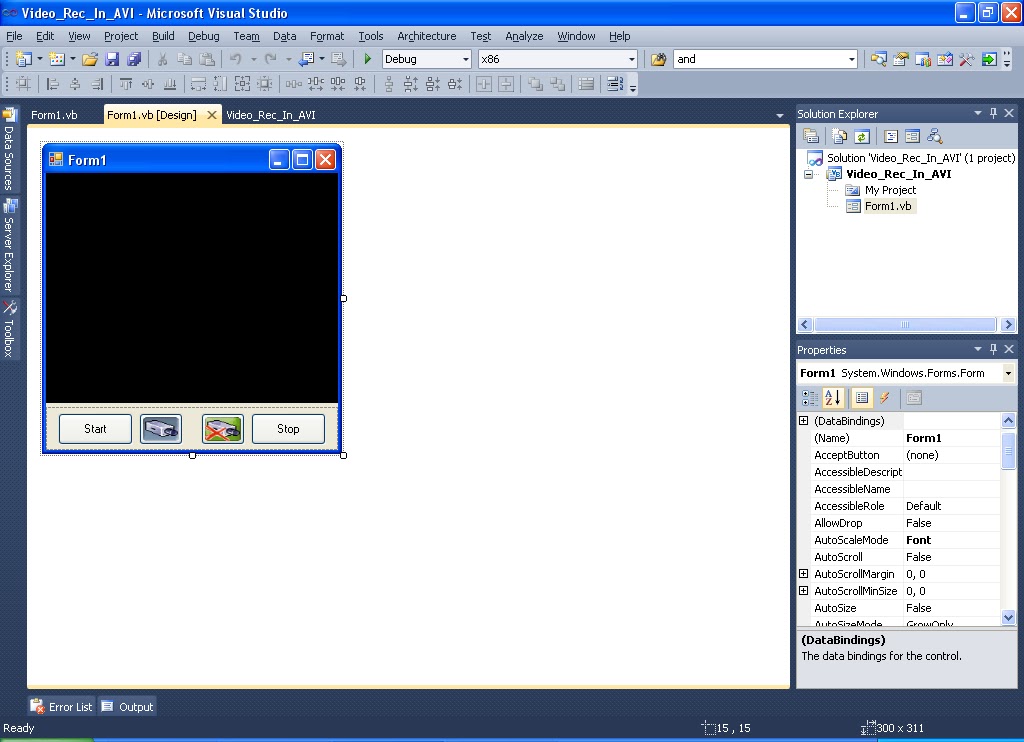Show the Events lightning bolt icon in Properties
Screen dimensions: 1024x742
click(885, 398)
